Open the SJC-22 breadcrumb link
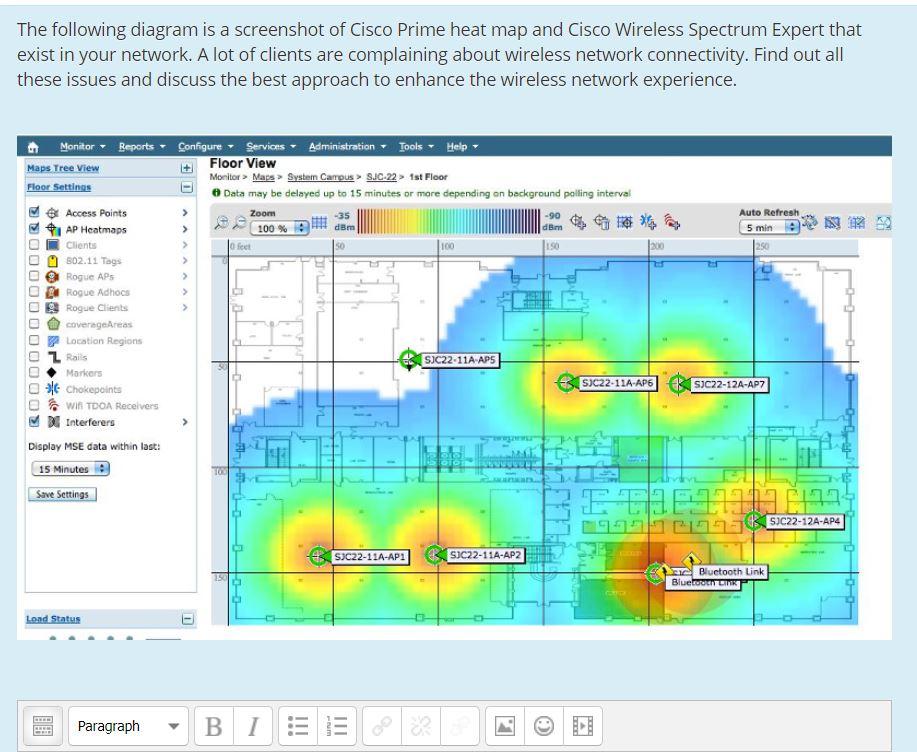The height and width of the screenshot is (752, 917). (x=381, y=177)
